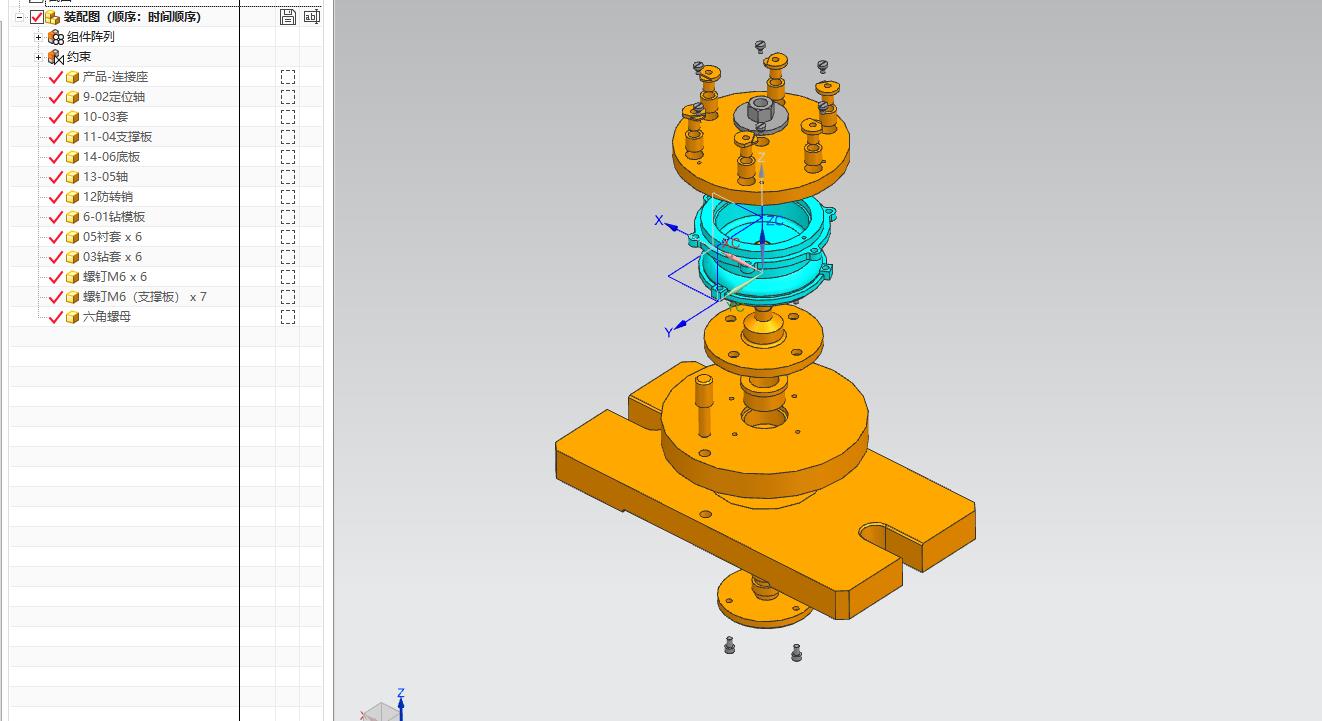Image resolution: width=1322 pixels, height=721 pixels.
Task: Uncheck the 装配图 root assembly checkbox
Action: (x=37, y=17)
